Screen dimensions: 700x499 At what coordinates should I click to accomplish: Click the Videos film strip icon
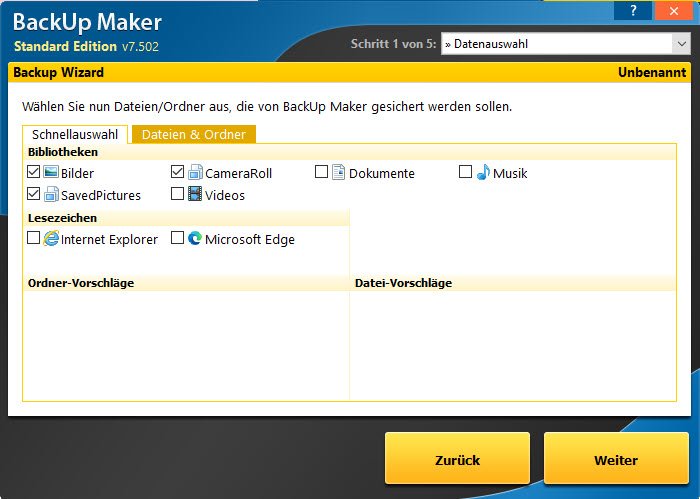click(x=195, y=194)
